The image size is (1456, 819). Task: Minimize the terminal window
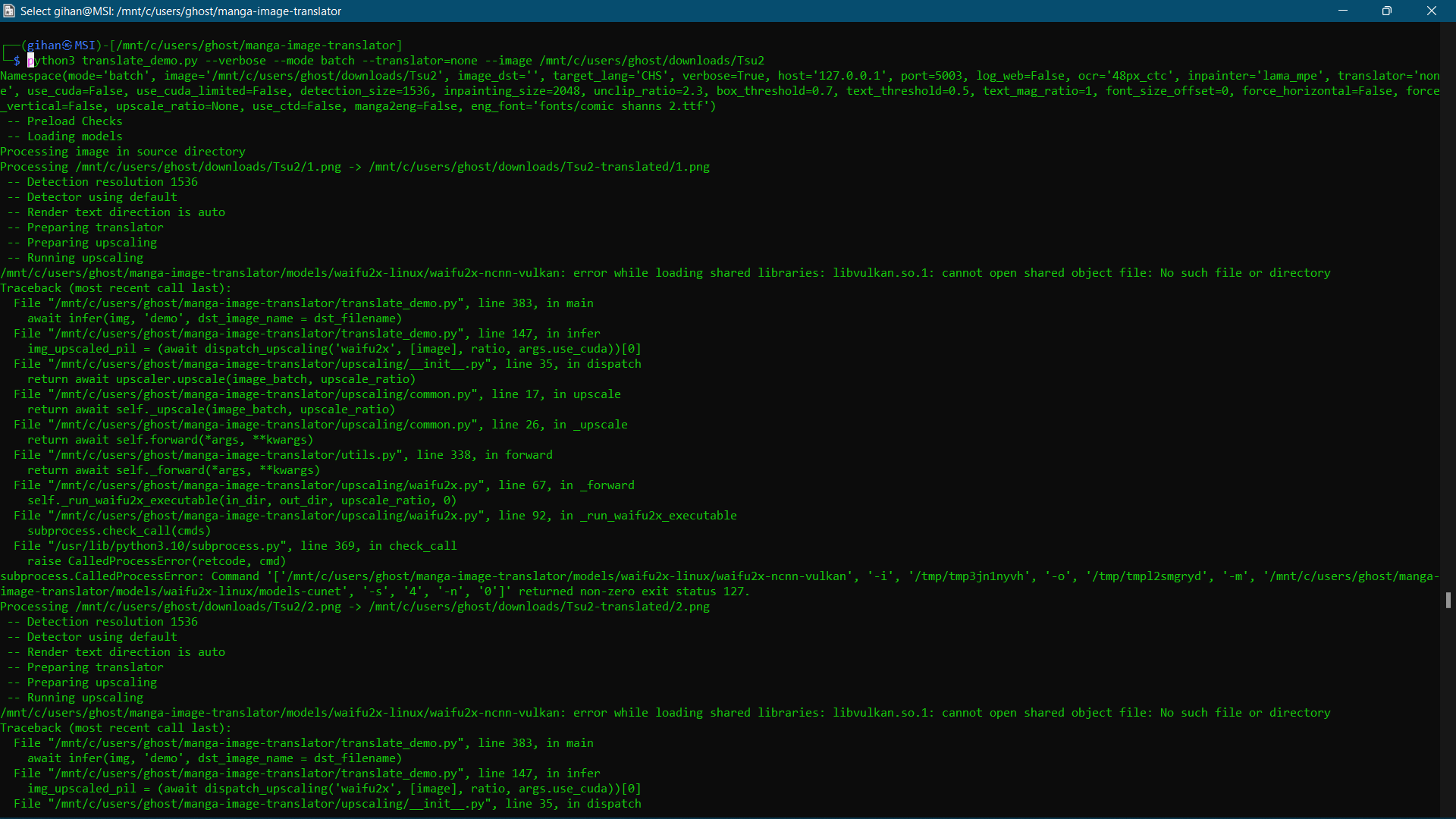pyautogui.click(x=1343, y=11)
